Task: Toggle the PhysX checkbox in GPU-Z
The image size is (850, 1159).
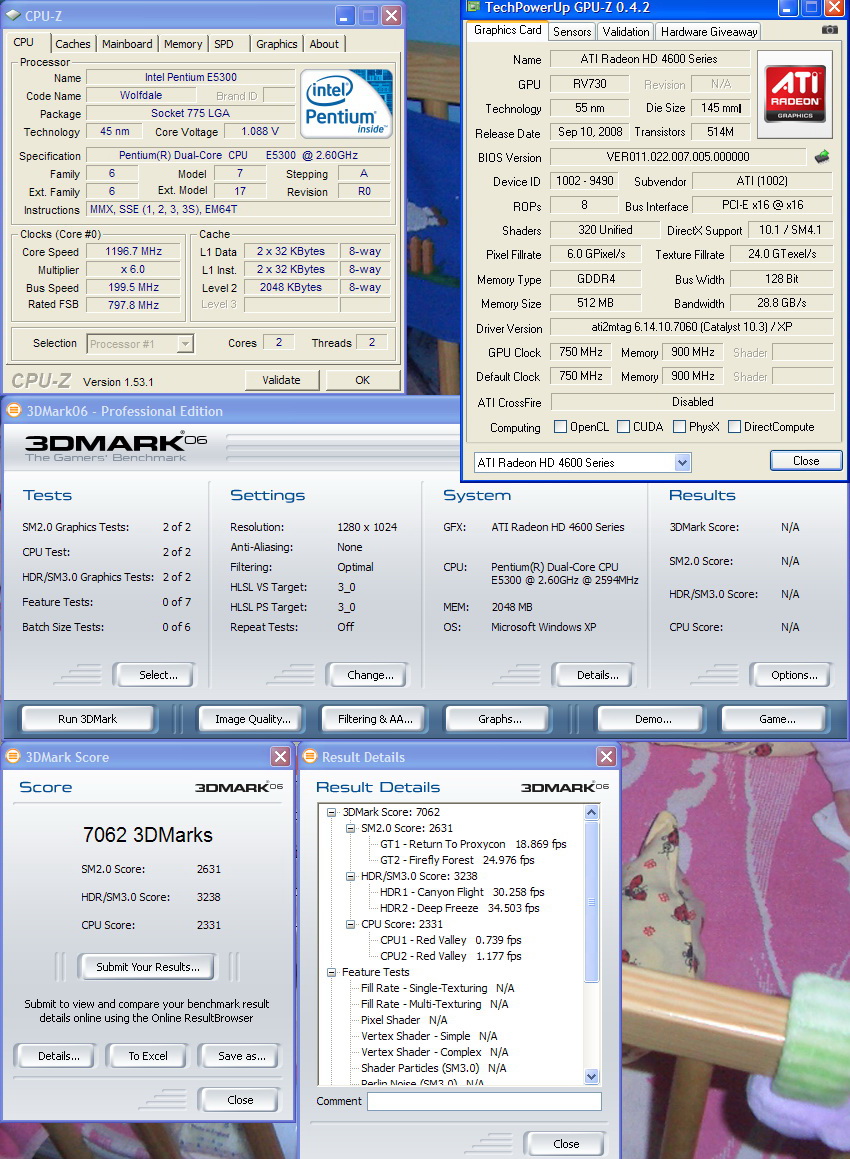Action: [x=679, y=426]
